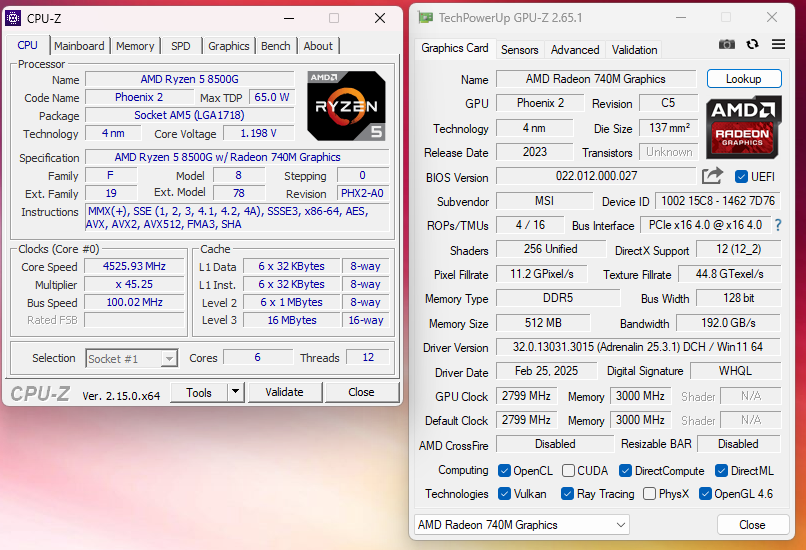Click the AMD Radeon Graphics logo
This screenshot has width=806, height=550.
pyautogui.click(x=743, y=127)
